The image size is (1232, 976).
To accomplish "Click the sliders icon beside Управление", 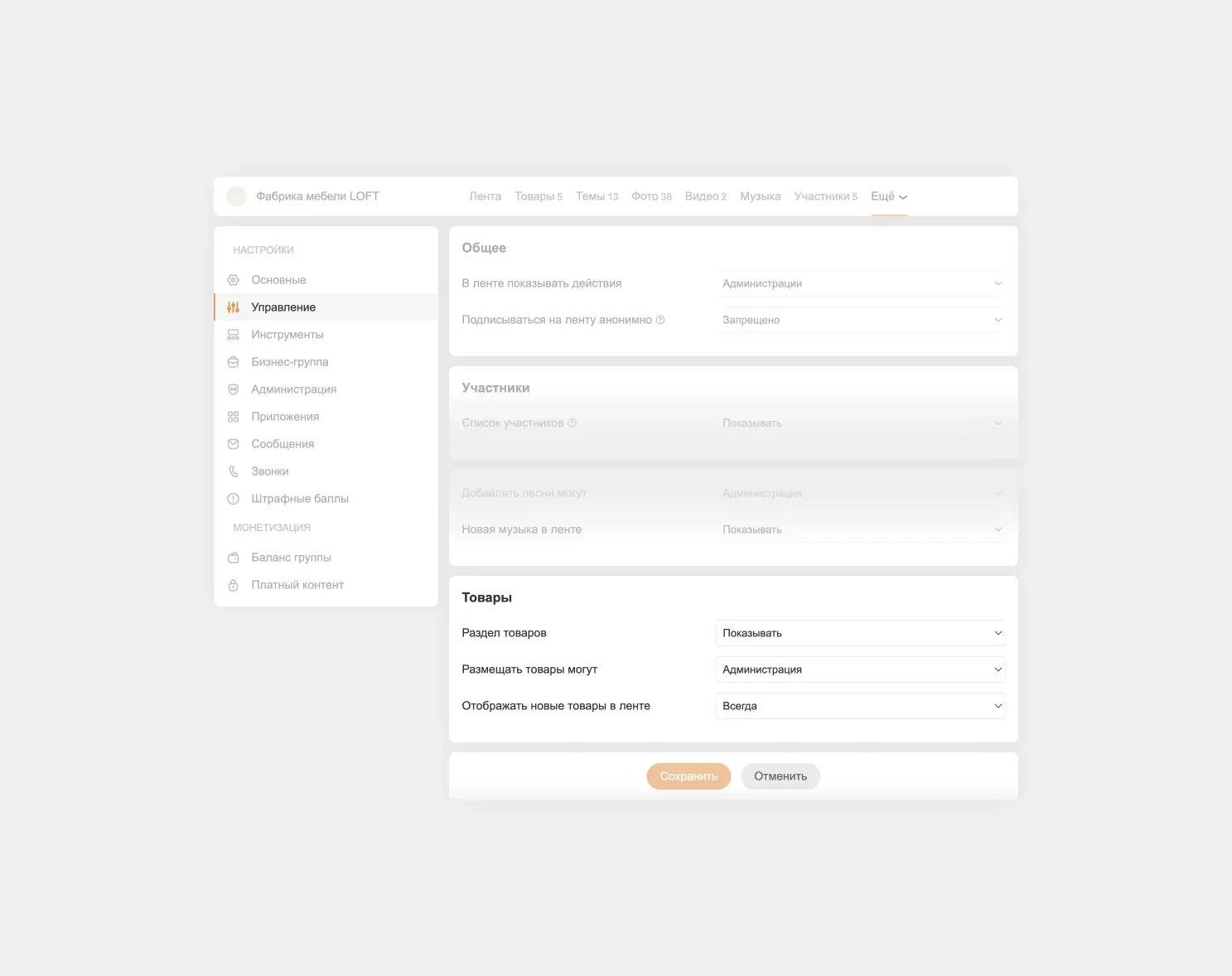I will pyautogui.click(x=234, y=307).
